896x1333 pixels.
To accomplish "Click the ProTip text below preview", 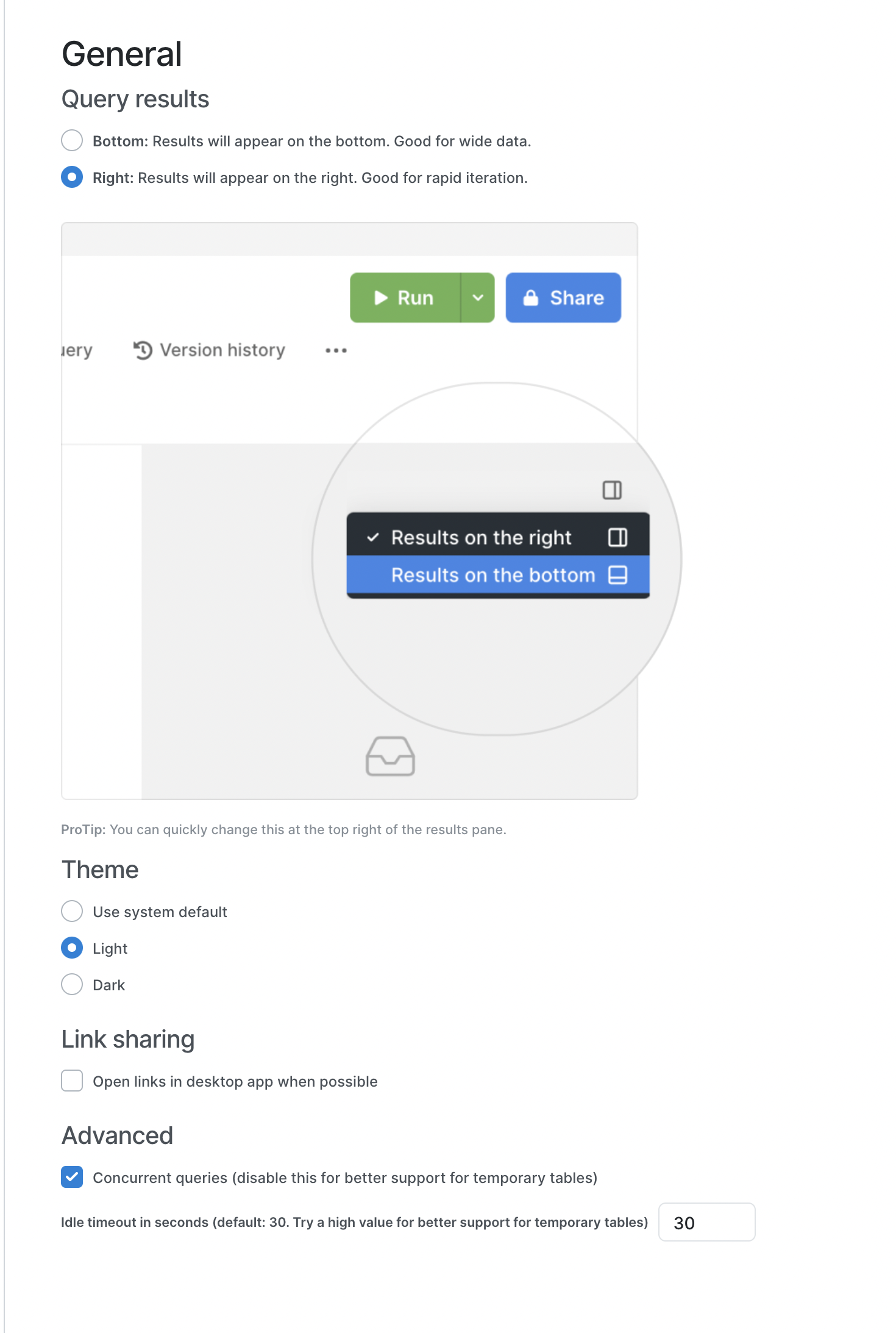I will pos(283,829).
